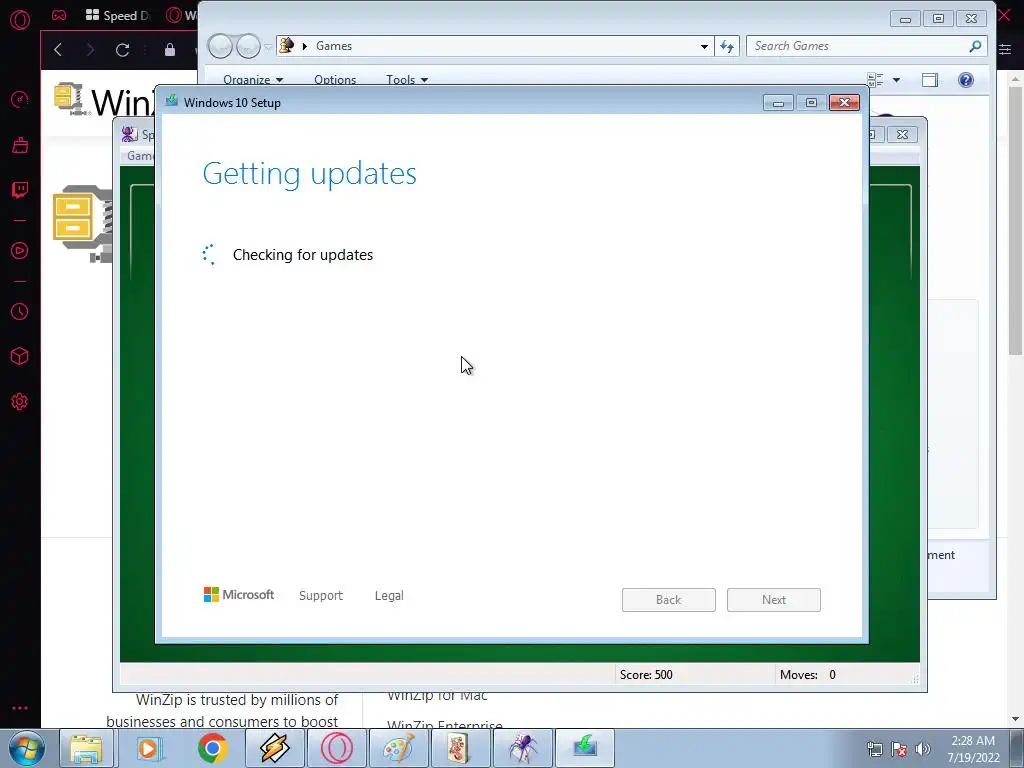The width and height of the screenshot is (1024, 768).
Task: Open Spider Solitaire Game menu
Action: pyautogui.click(x=140, y=155)
